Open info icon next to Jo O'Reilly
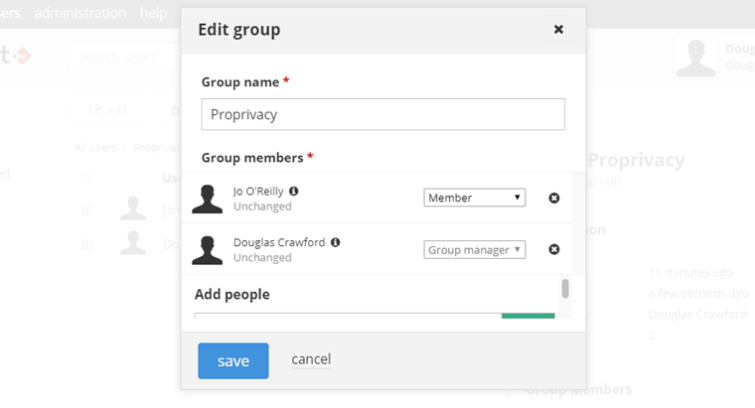755x408 pixels. click(294, 191)
